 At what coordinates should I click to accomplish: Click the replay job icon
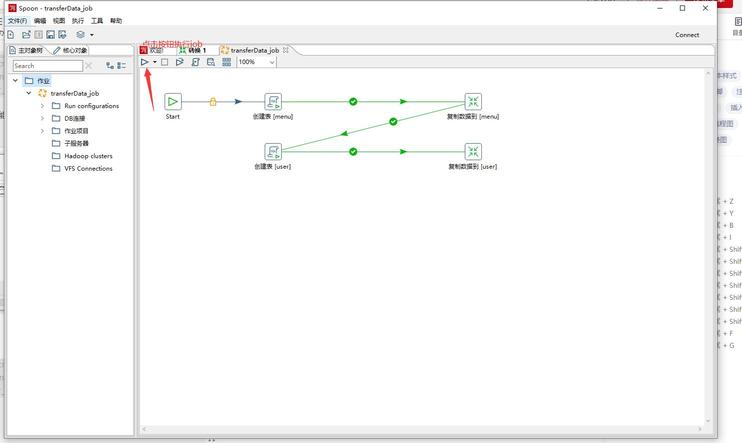point(179,62)
